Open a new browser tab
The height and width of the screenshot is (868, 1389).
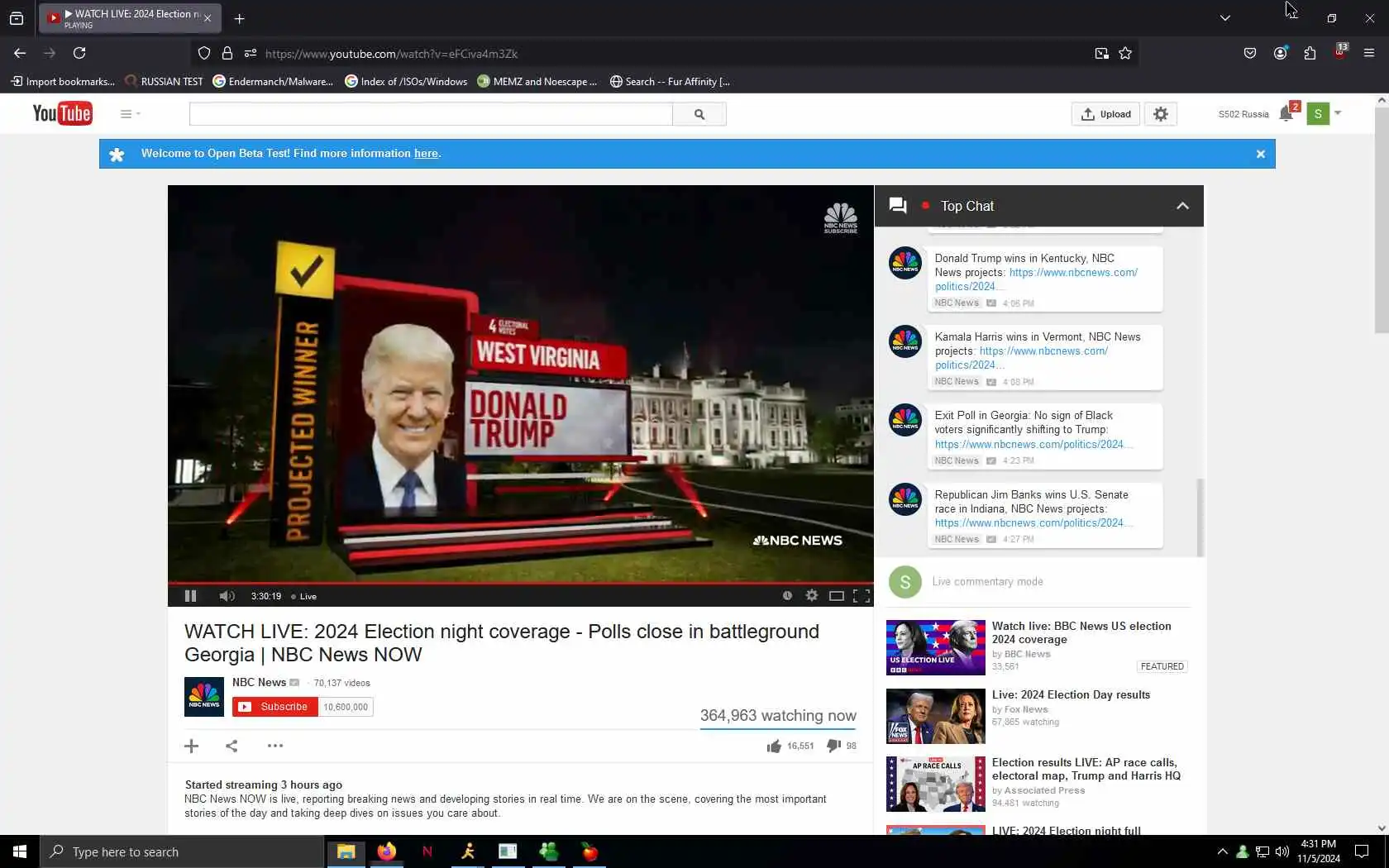coord(239,18)
